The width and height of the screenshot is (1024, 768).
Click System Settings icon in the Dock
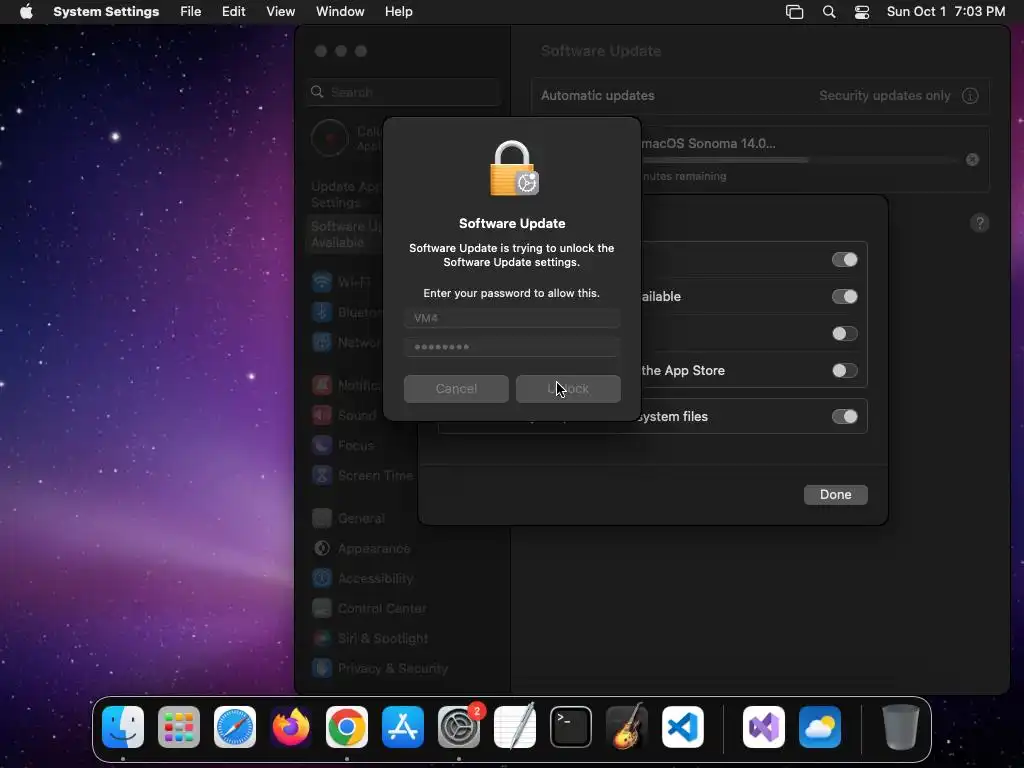459,727
